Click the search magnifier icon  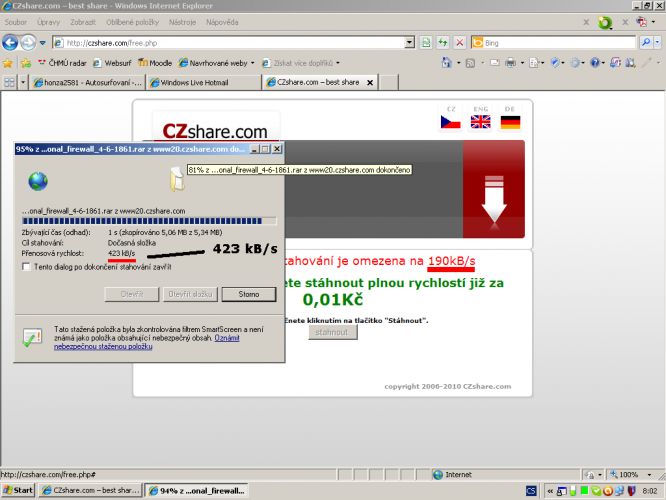(646, 42)
